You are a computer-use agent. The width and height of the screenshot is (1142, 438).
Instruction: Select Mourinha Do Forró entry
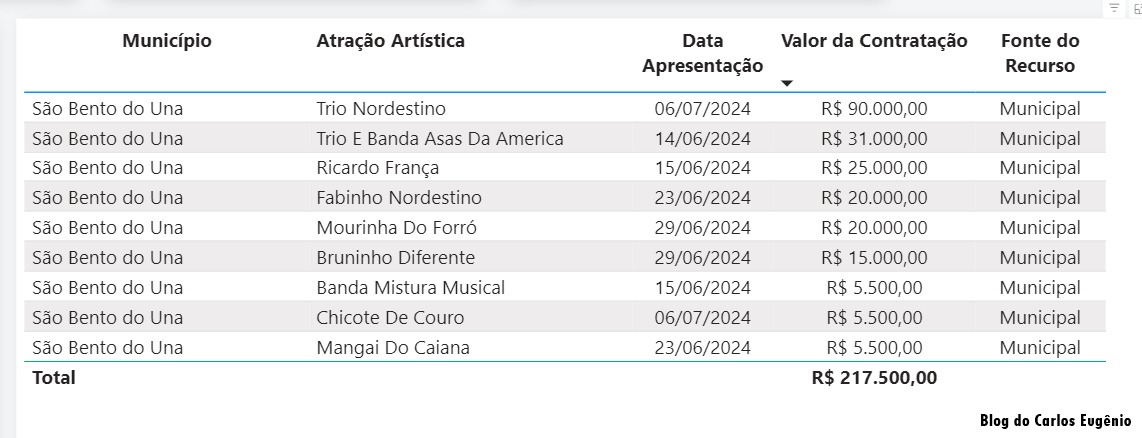click(x=396, y=228)
